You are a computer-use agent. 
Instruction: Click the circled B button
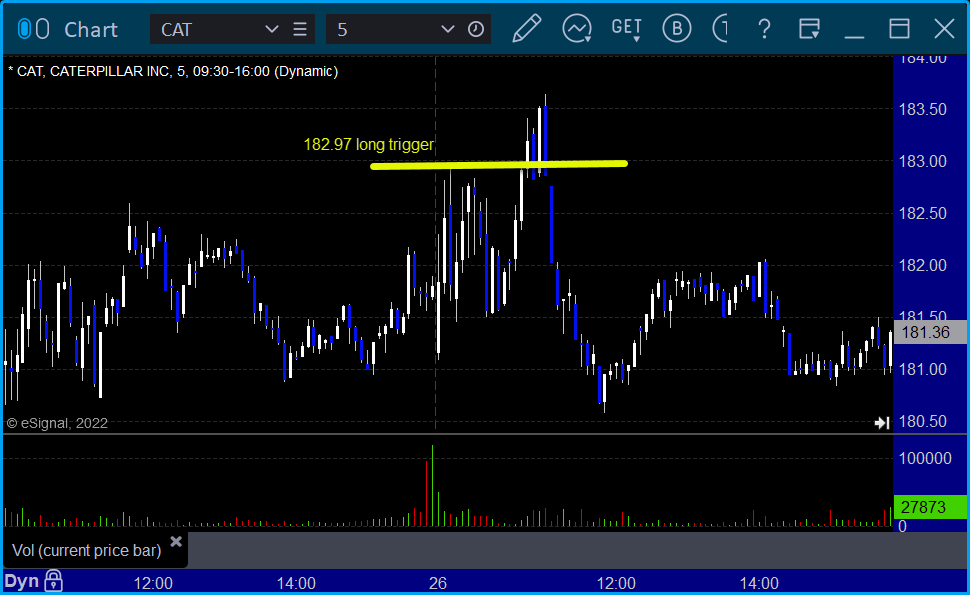676,29
